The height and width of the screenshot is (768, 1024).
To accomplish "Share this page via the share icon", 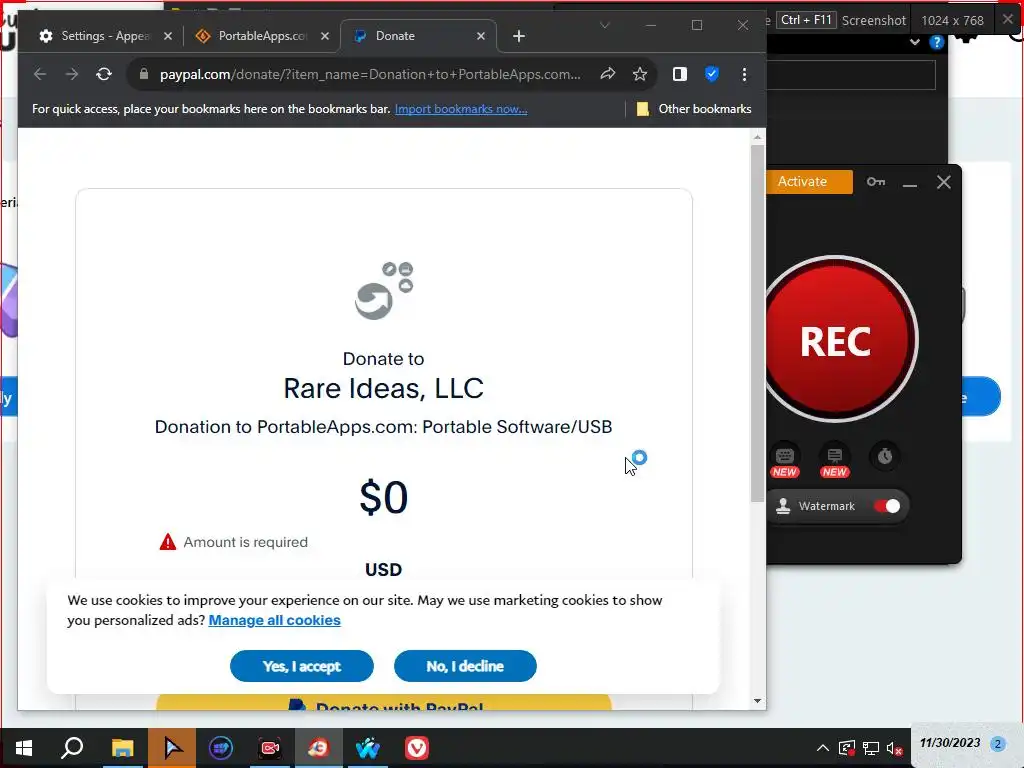I will 607,74.
